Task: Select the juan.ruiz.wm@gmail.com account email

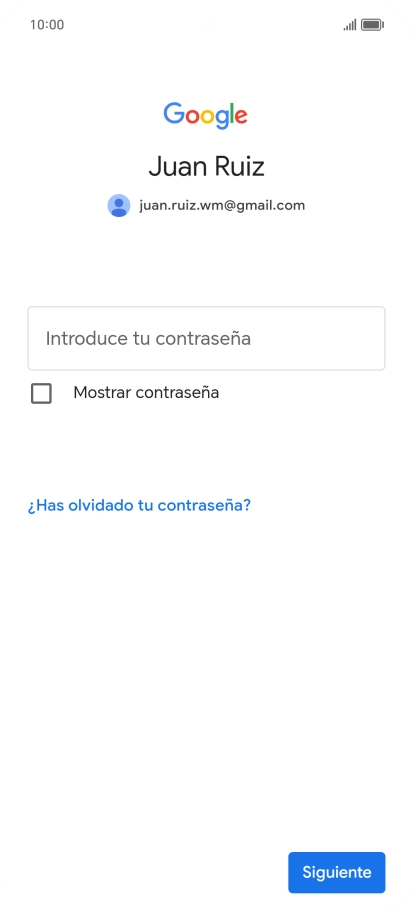Action: point(222,205)
